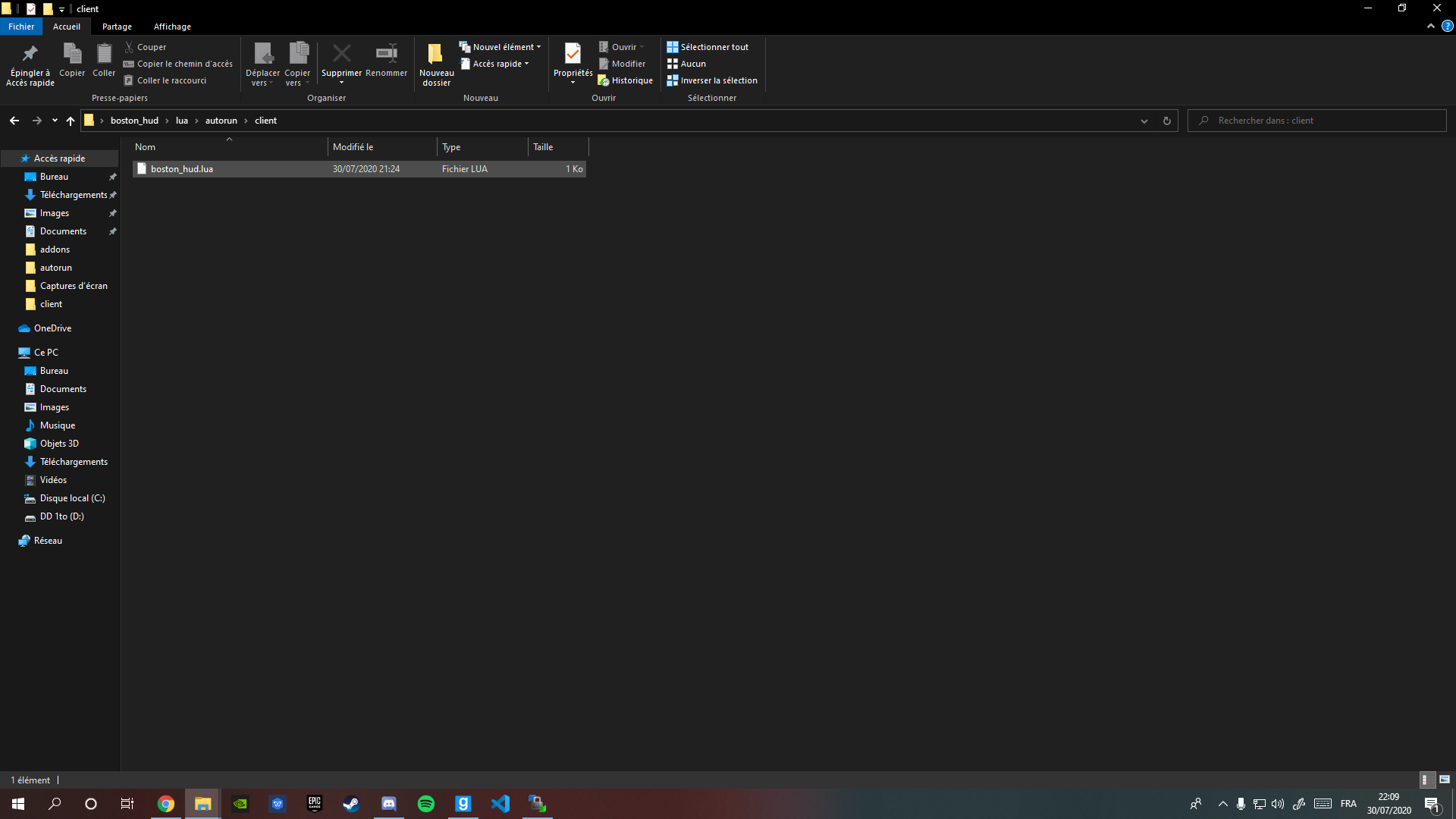This screenshot has width=1456, height=819.
Task: Sort by the Taille column header
Action: [558, 147]
